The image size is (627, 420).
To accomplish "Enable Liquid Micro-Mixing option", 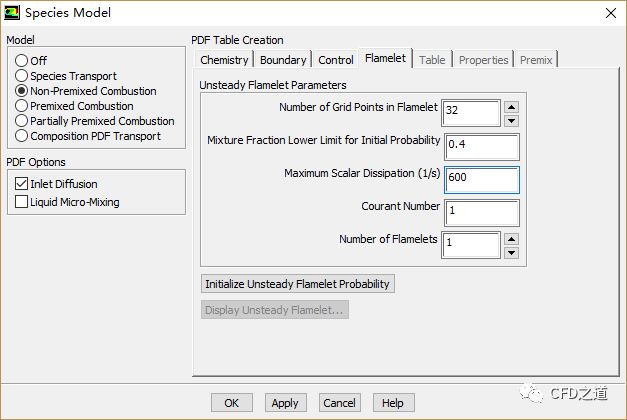I will point(22,202).
